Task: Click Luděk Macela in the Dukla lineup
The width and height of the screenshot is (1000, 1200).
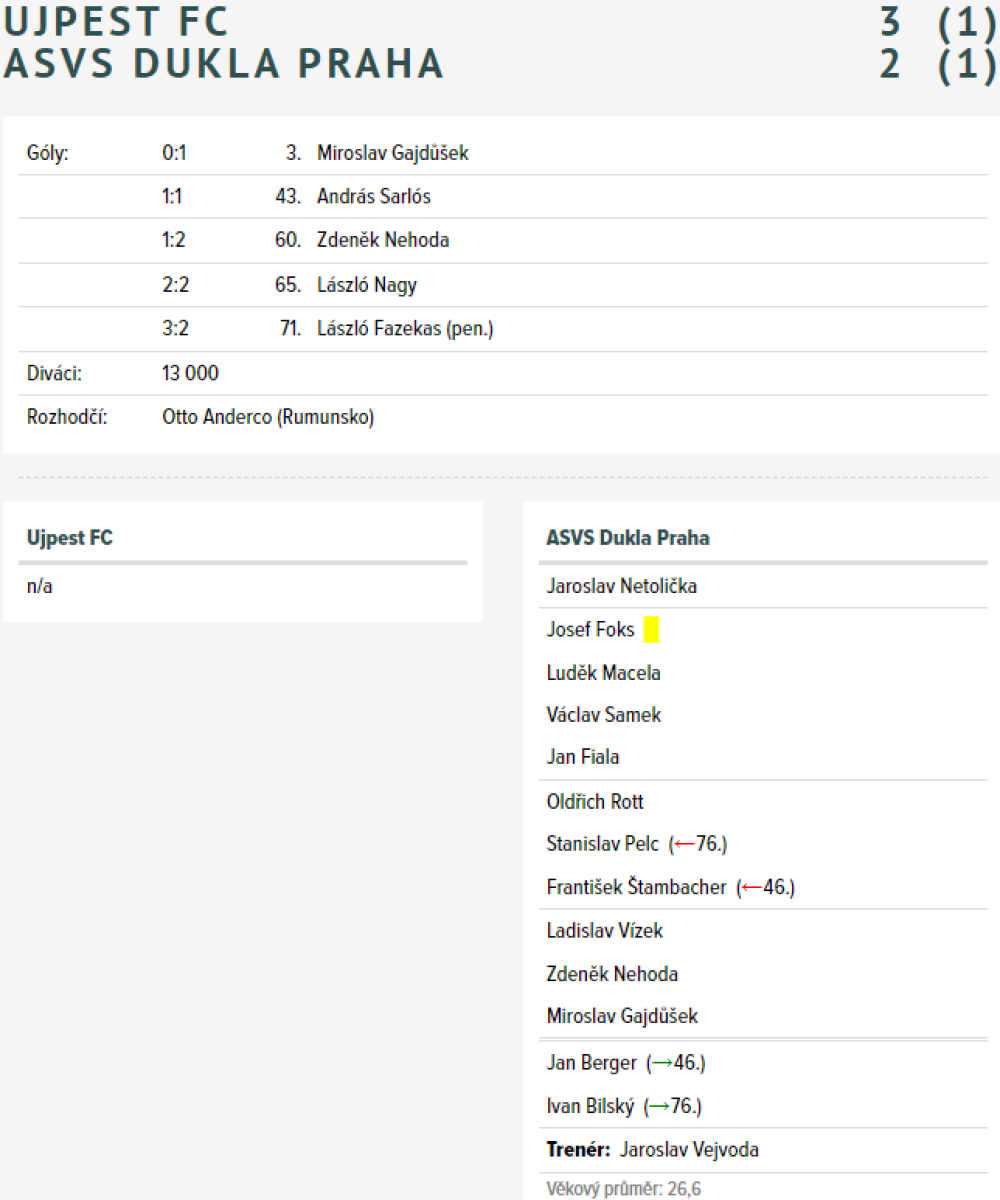Action: (x=603, y=673)
